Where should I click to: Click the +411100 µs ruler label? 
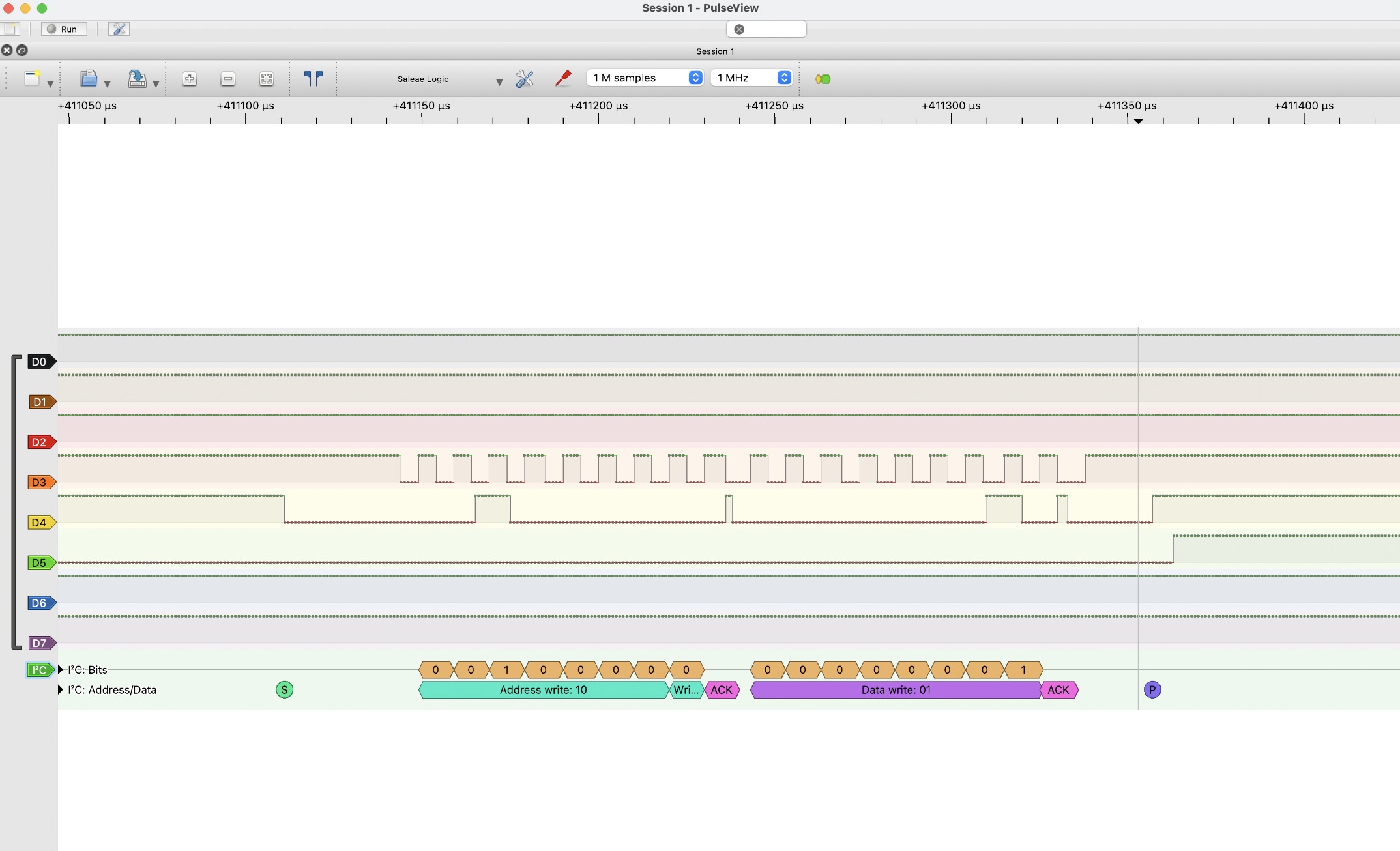245,106
